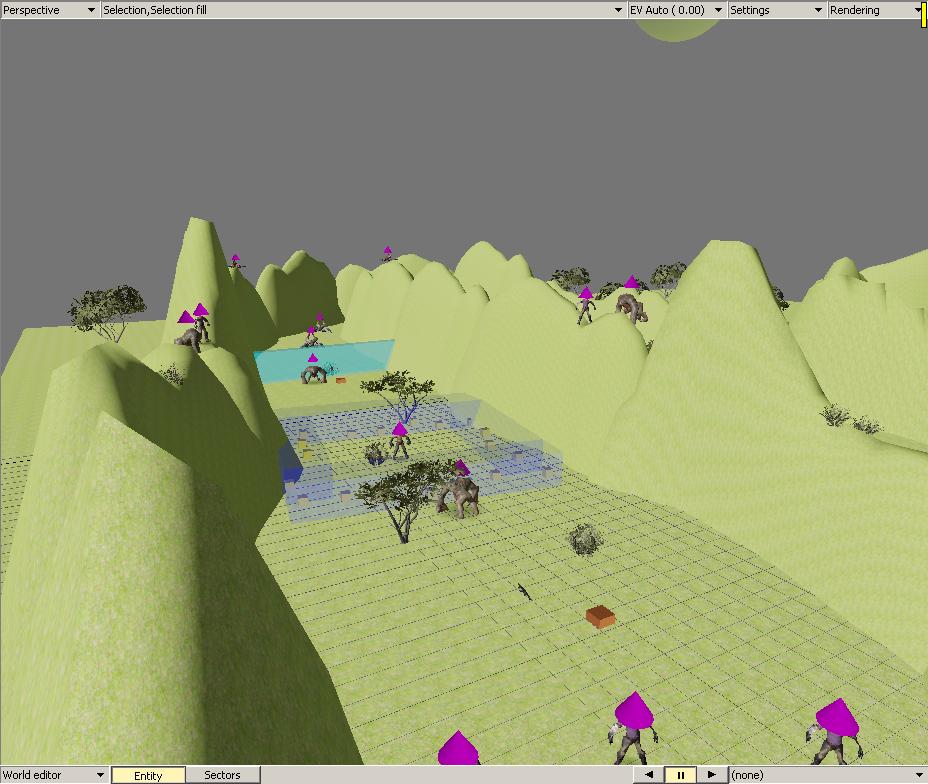Select the small dark weapon item on the grid
Viewport: 928px width, 784px height.
click(x=524, y=591)
